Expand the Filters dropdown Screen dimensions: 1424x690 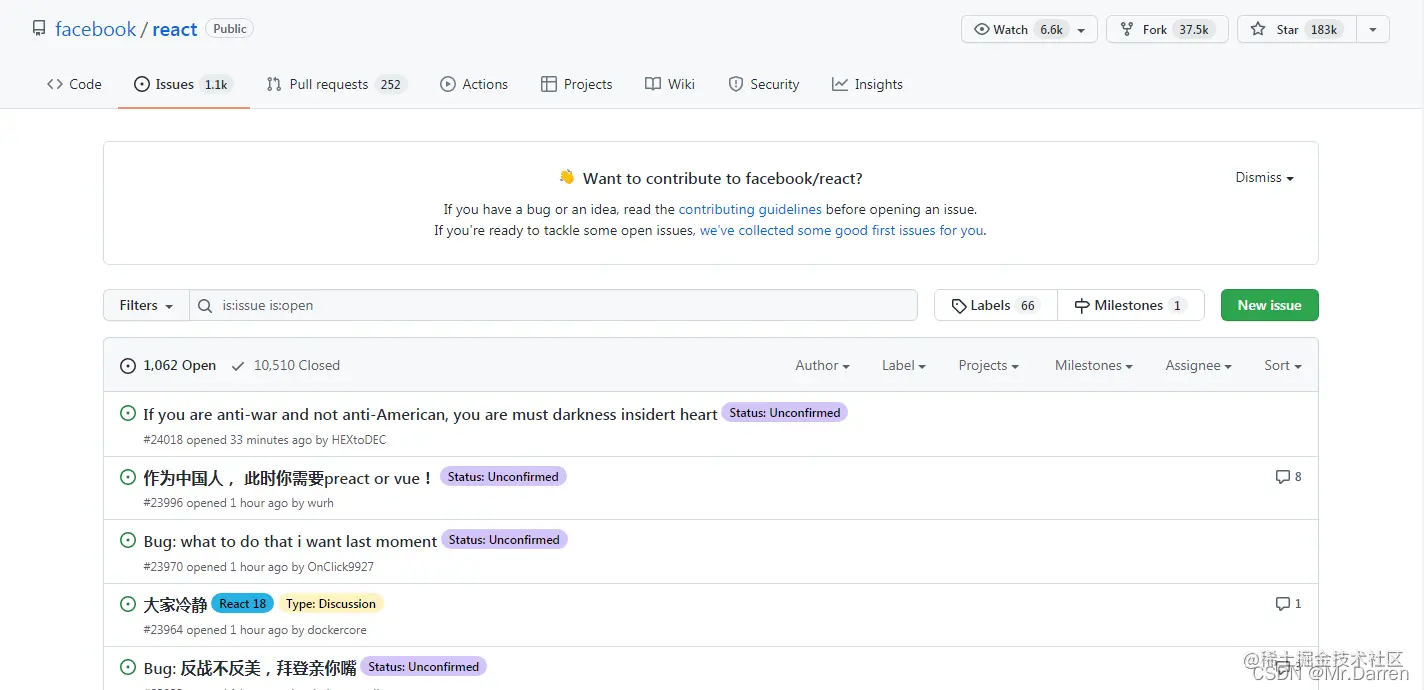[x=146, y=306]
